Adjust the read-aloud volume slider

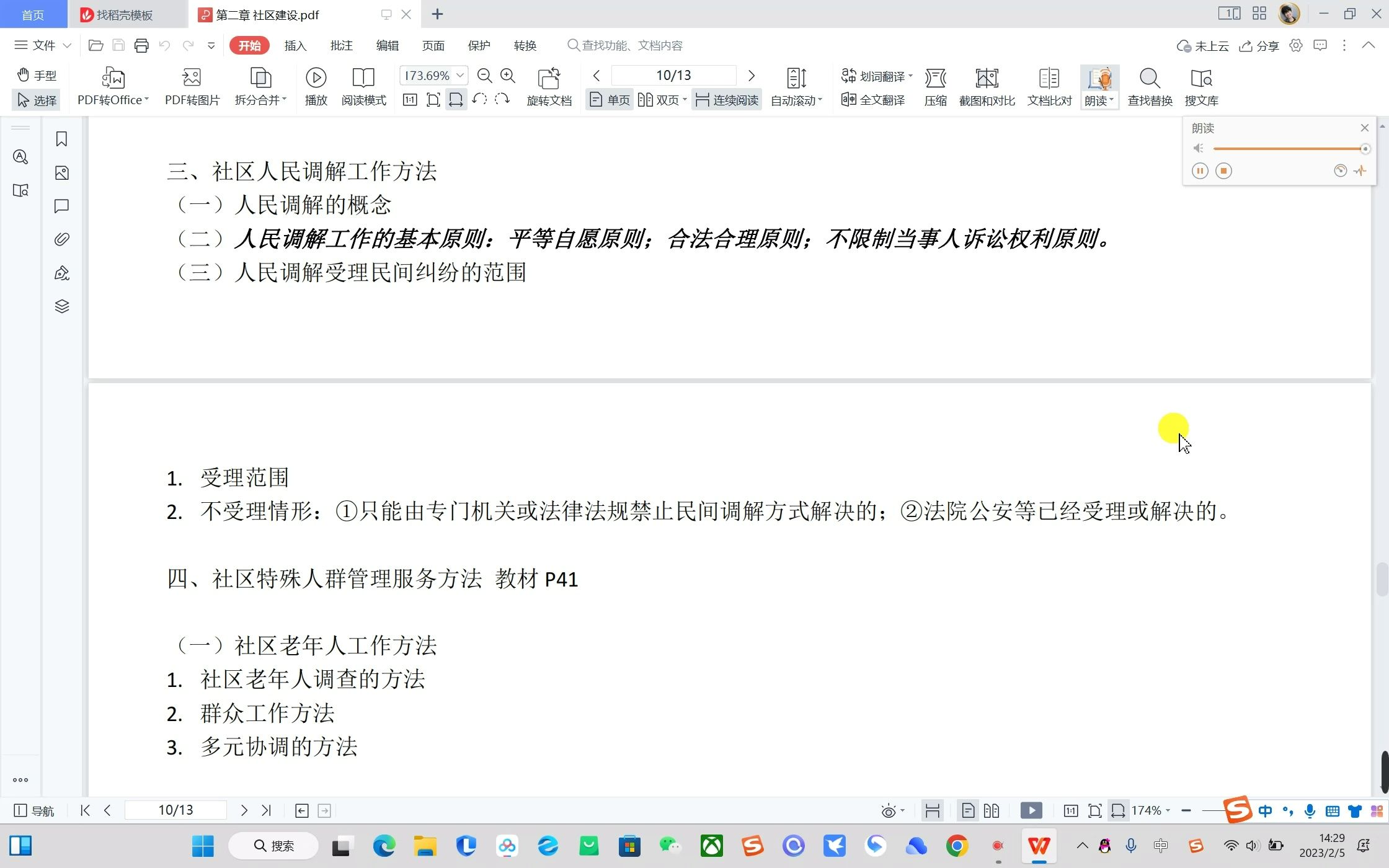coord(1290,148)
